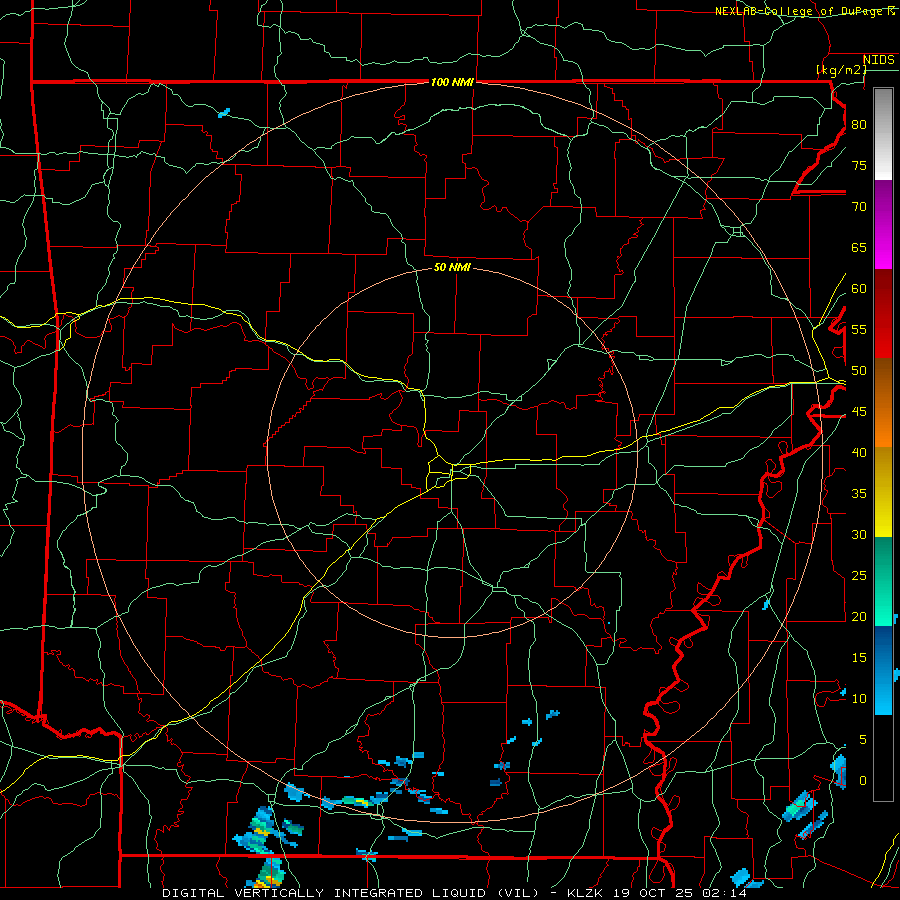Click the 19 OCT 25 date
The height and width of the screenshot is (900, 900).
655,893
